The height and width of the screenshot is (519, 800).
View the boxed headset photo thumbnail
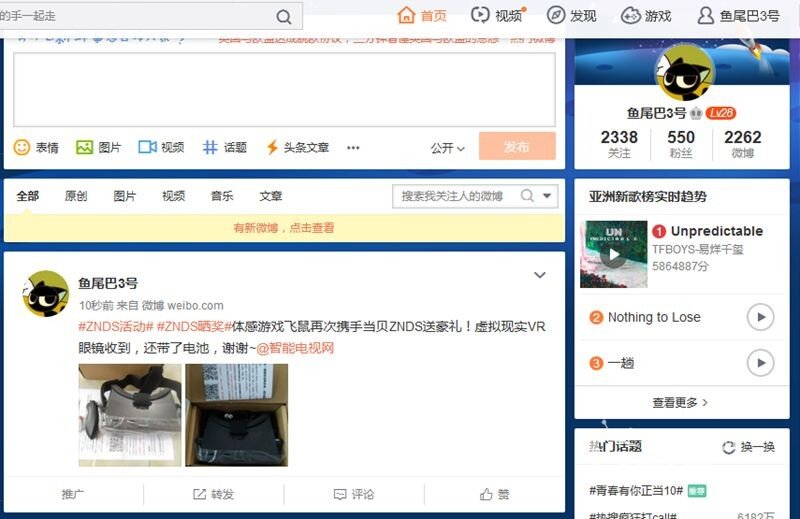237,415
